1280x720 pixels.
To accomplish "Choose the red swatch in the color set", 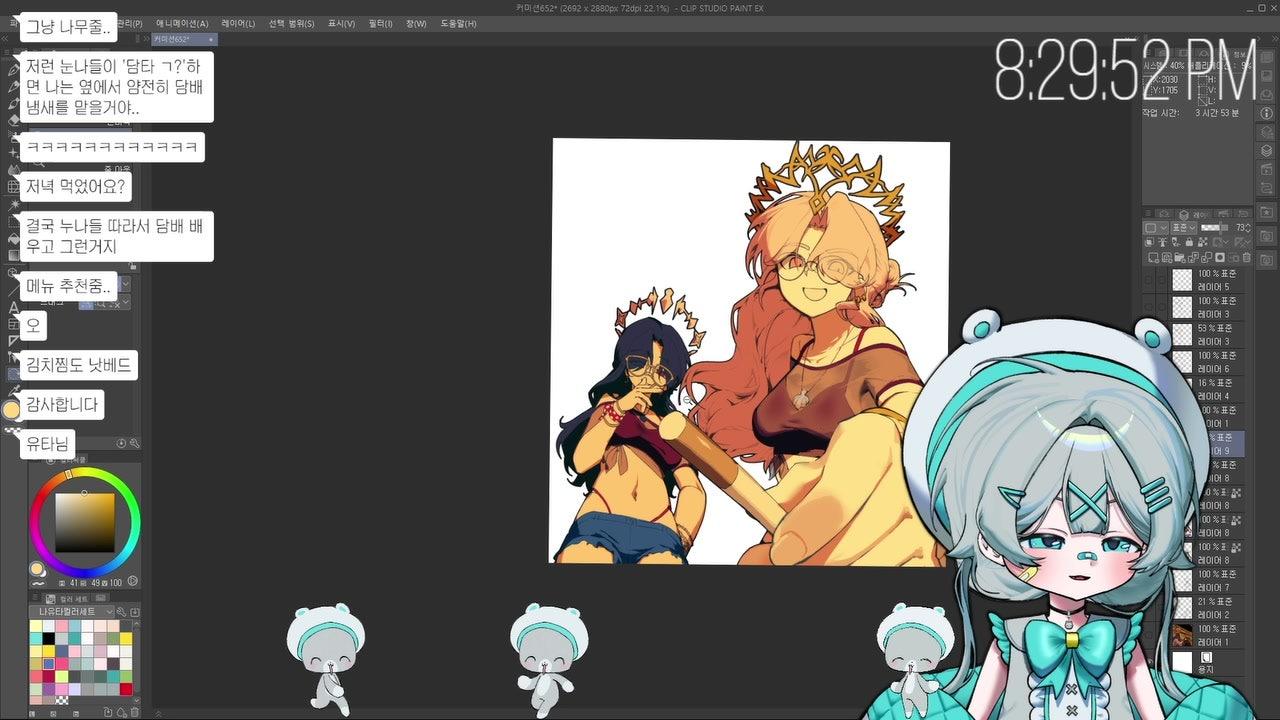I will click(126, 689).
